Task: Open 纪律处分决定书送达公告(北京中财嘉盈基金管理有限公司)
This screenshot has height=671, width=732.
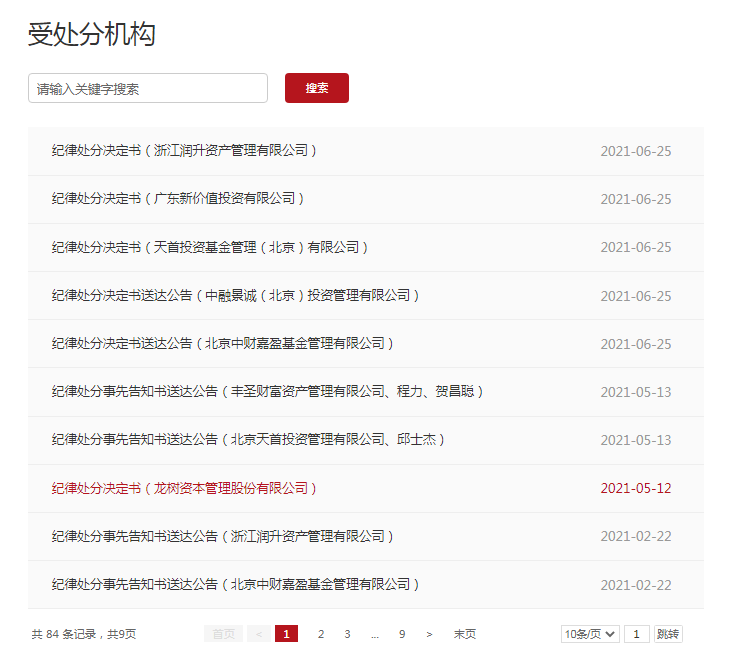Action: tap(222, 343)
